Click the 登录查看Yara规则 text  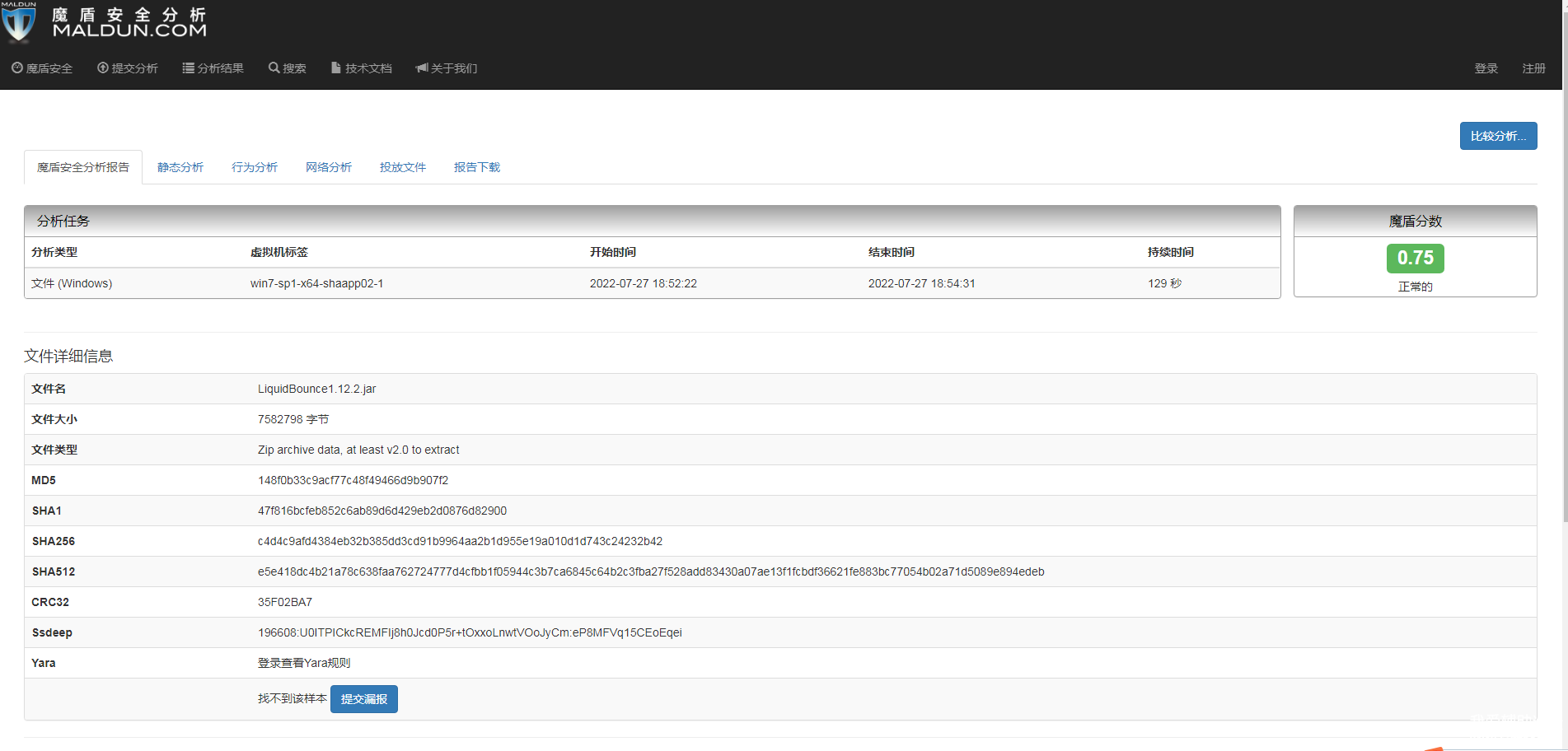click(x=304, y=663)
